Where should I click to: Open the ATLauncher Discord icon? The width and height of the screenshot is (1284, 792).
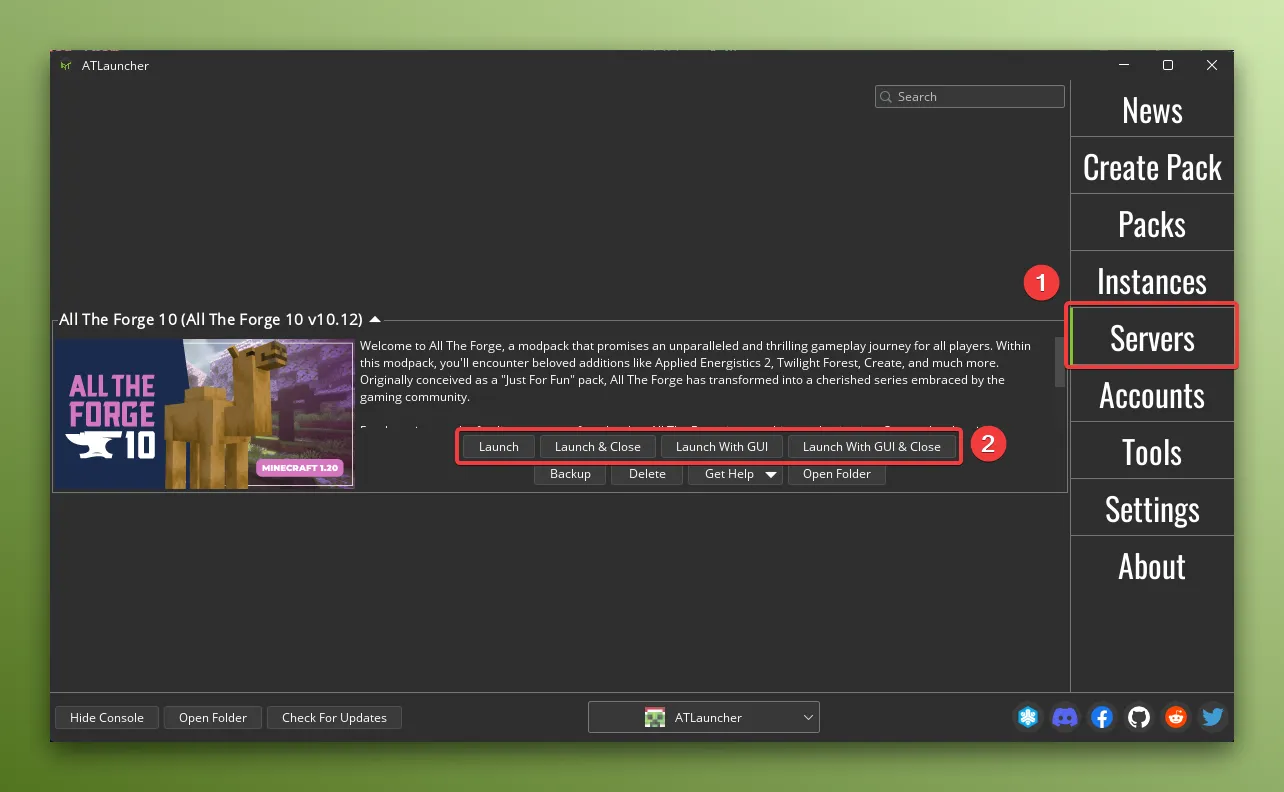pos(1065,717)
